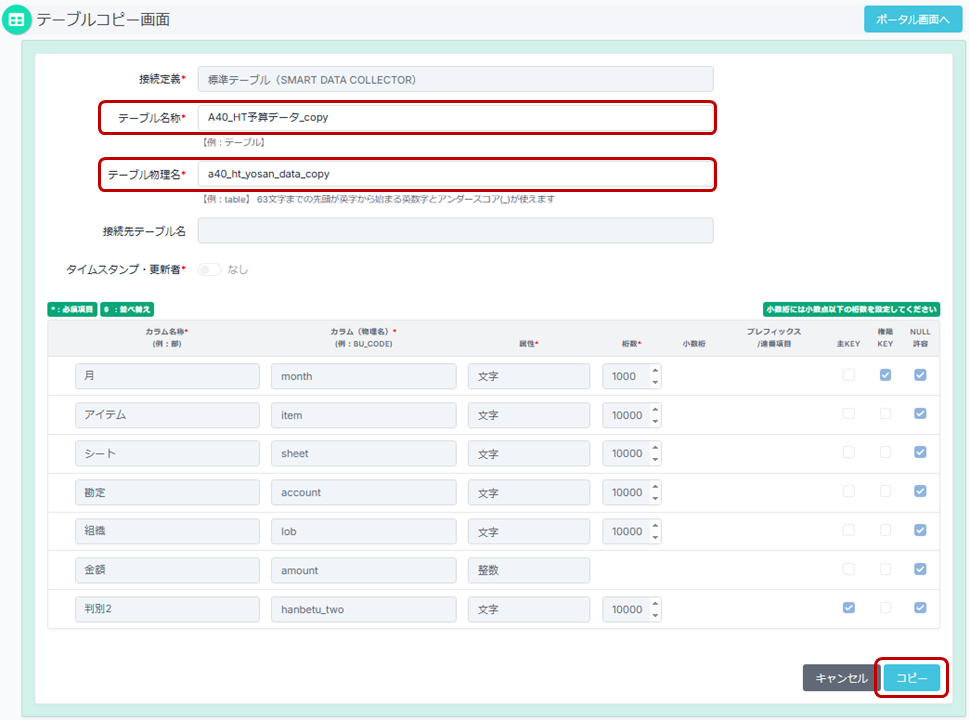
Task: Click the テーブル名称 input field
Action: click(x=455, y=117)
